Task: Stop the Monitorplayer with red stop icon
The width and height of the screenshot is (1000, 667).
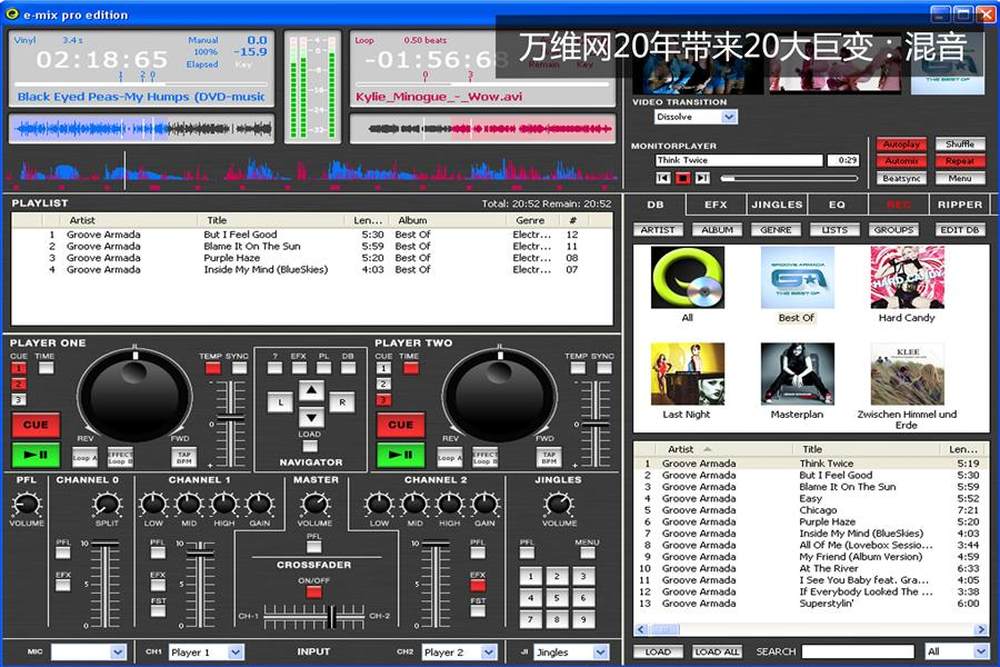Action: [682, 178]
